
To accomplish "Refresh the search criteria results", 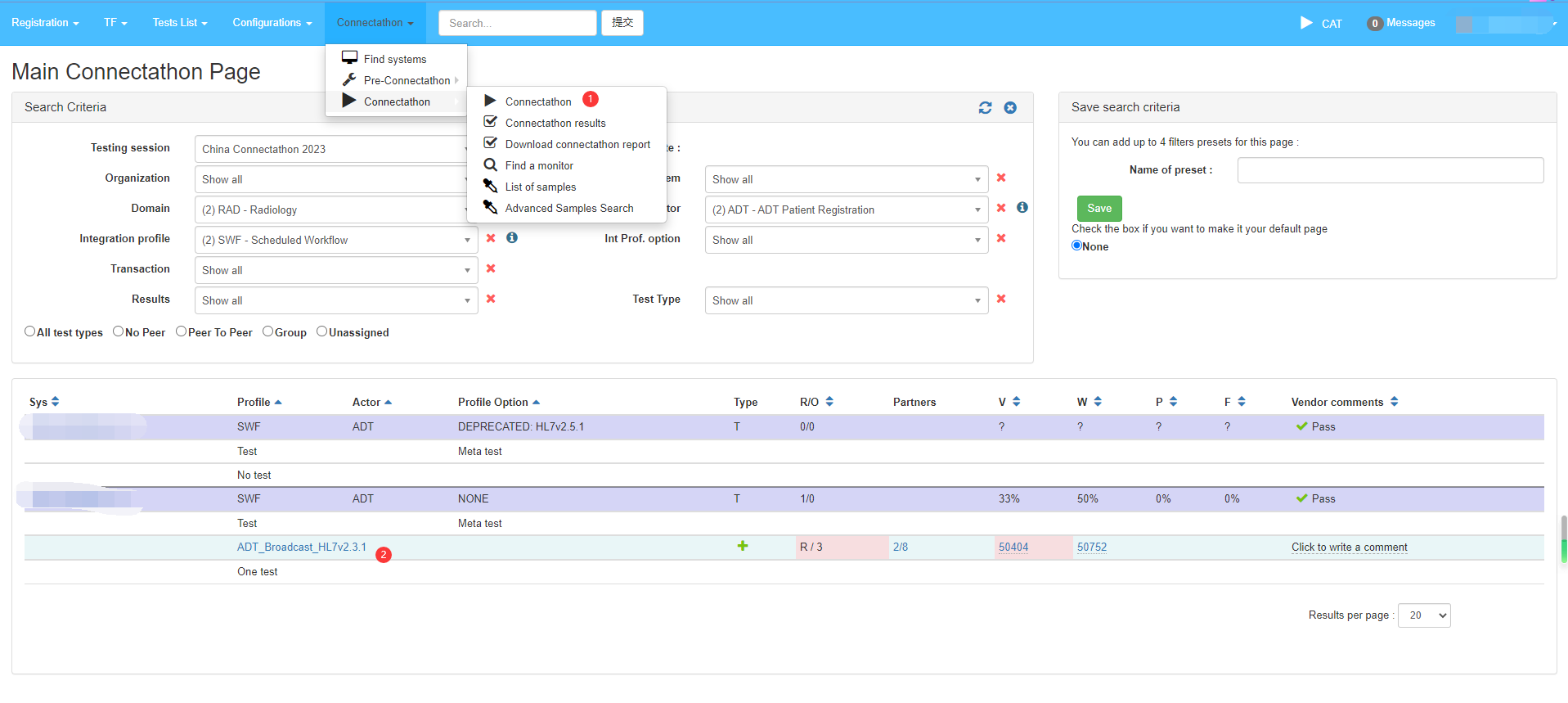I will (985, 108).
